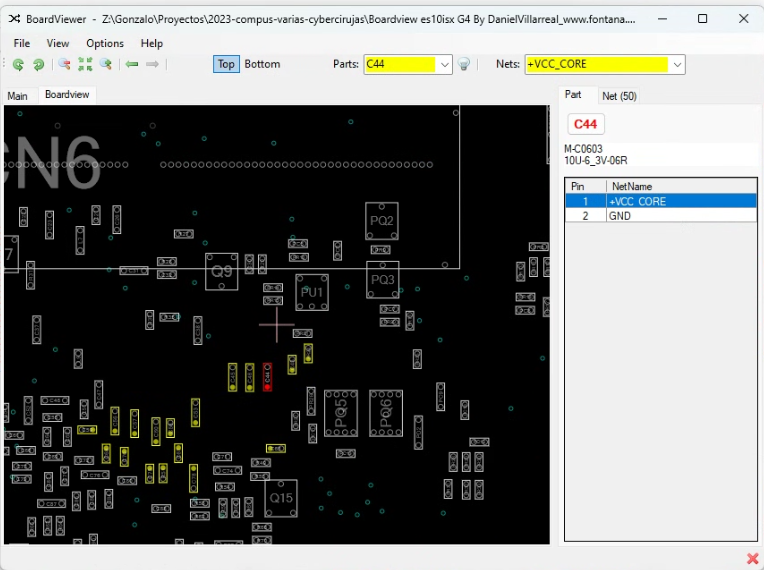This screenshot has width=764, height=570.
Task: Click the red C44 part label button
Action: click(x=586, y=124)
